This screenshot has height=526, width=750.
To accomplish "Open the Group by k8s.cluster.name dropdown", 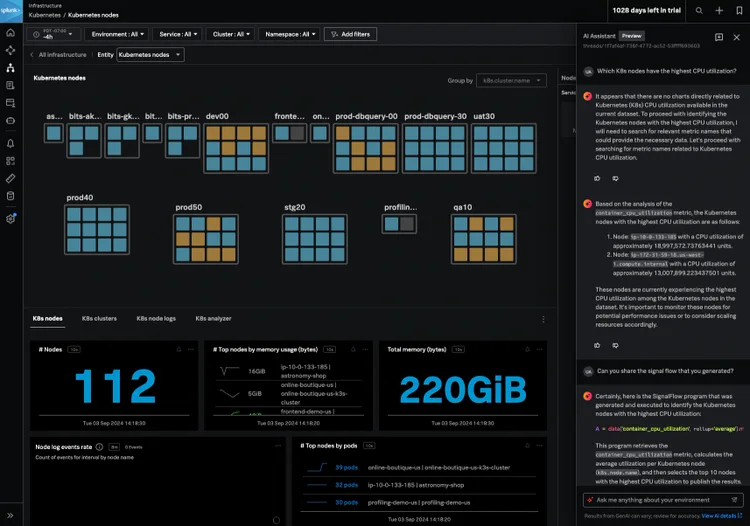I will (510, 80).
